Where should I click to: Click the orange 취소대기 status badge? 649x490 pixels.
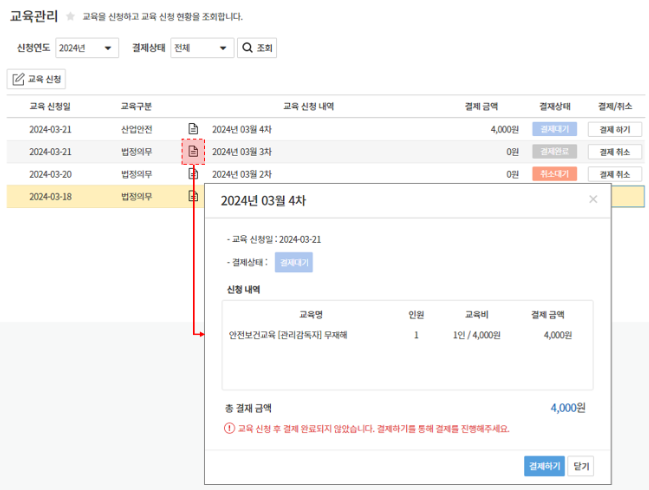tap(555, 174)
